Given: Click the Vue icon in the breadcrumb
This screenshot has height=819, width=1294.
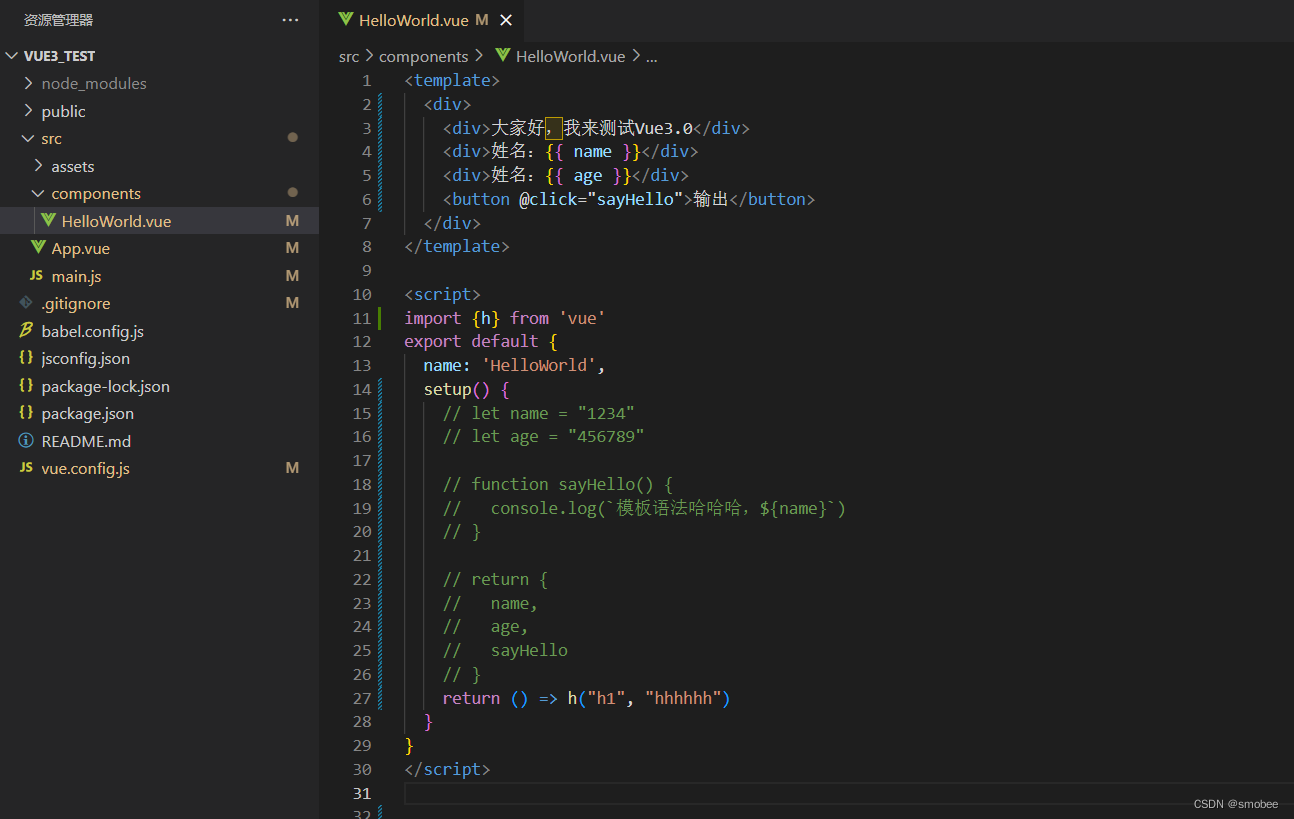Looking at the screenshot, I should coord(502,56).
